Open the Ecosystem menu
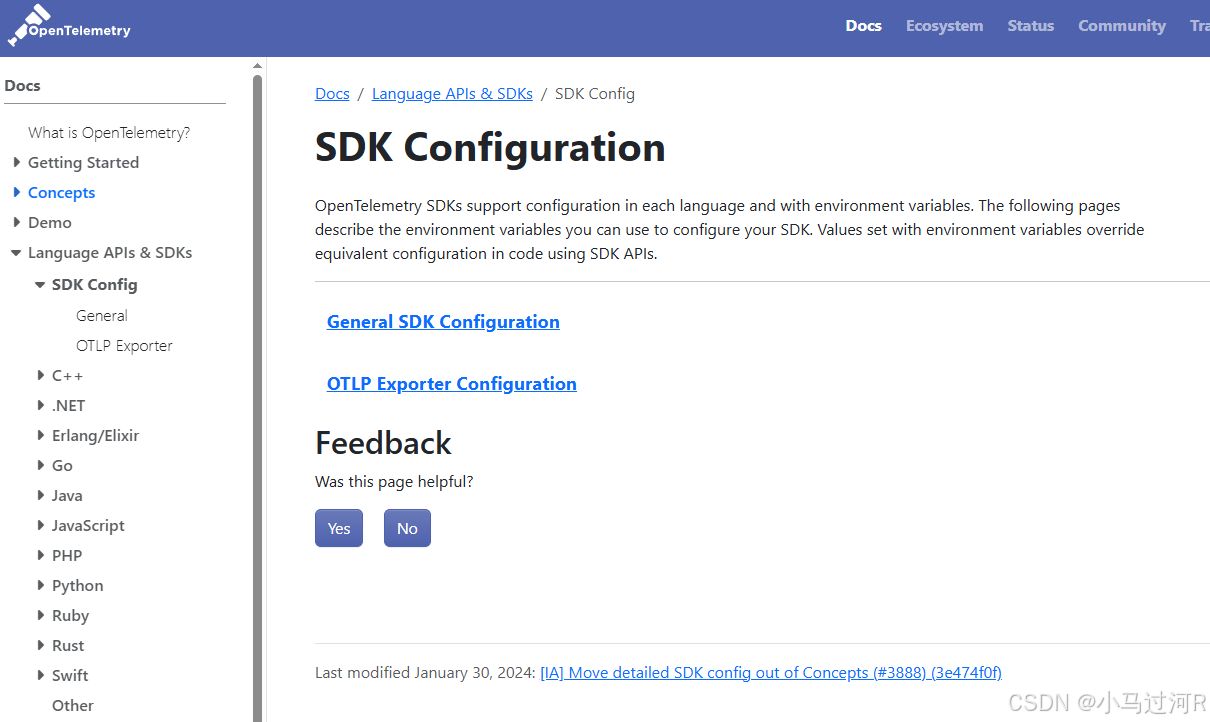Image resolution: width=1210 pixels, height=722 pixels. click(x=944, y=26)
